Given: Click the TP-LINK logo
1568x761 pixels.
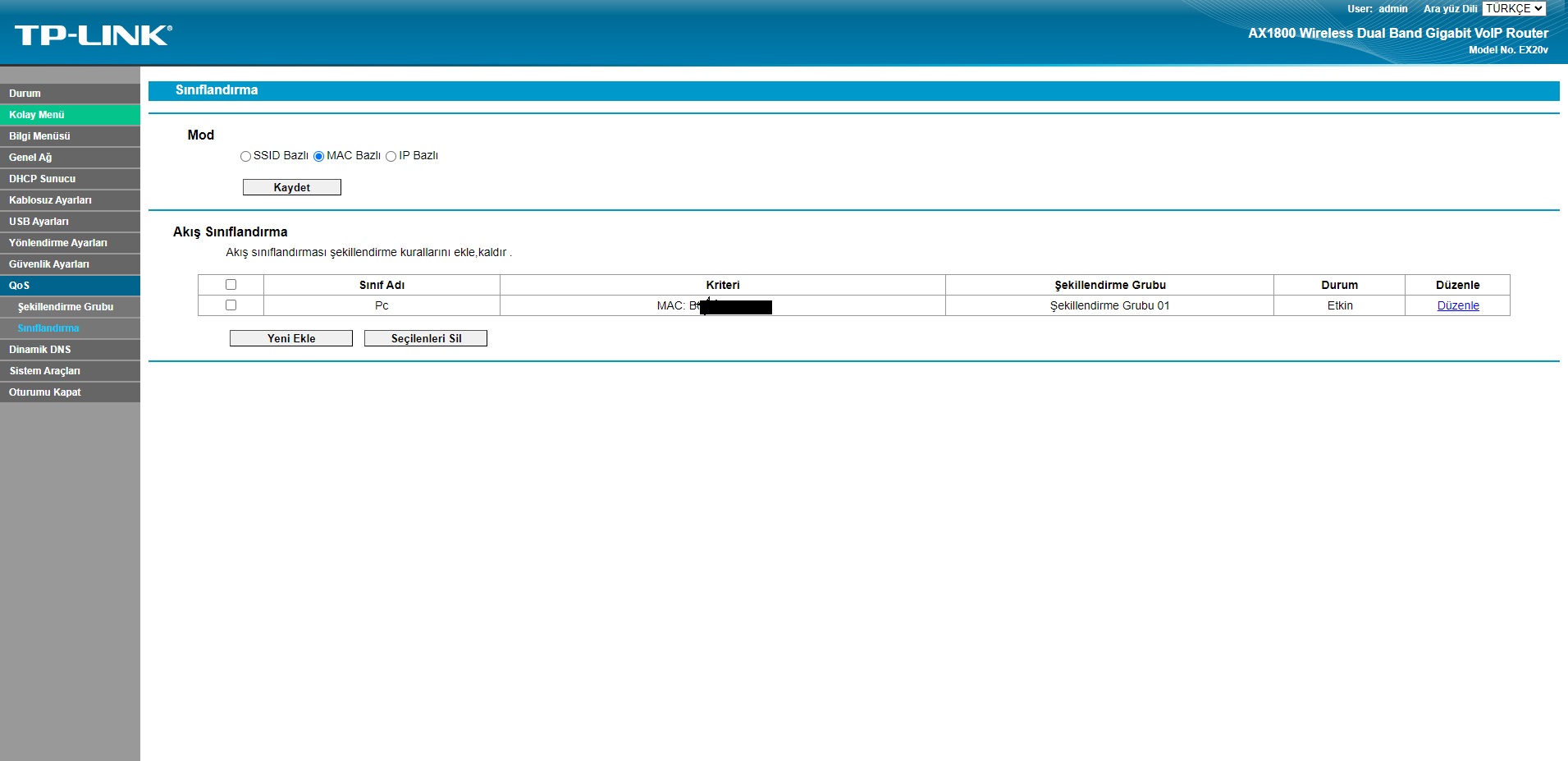Looking at the screenshot, I should tap(93, 34).
